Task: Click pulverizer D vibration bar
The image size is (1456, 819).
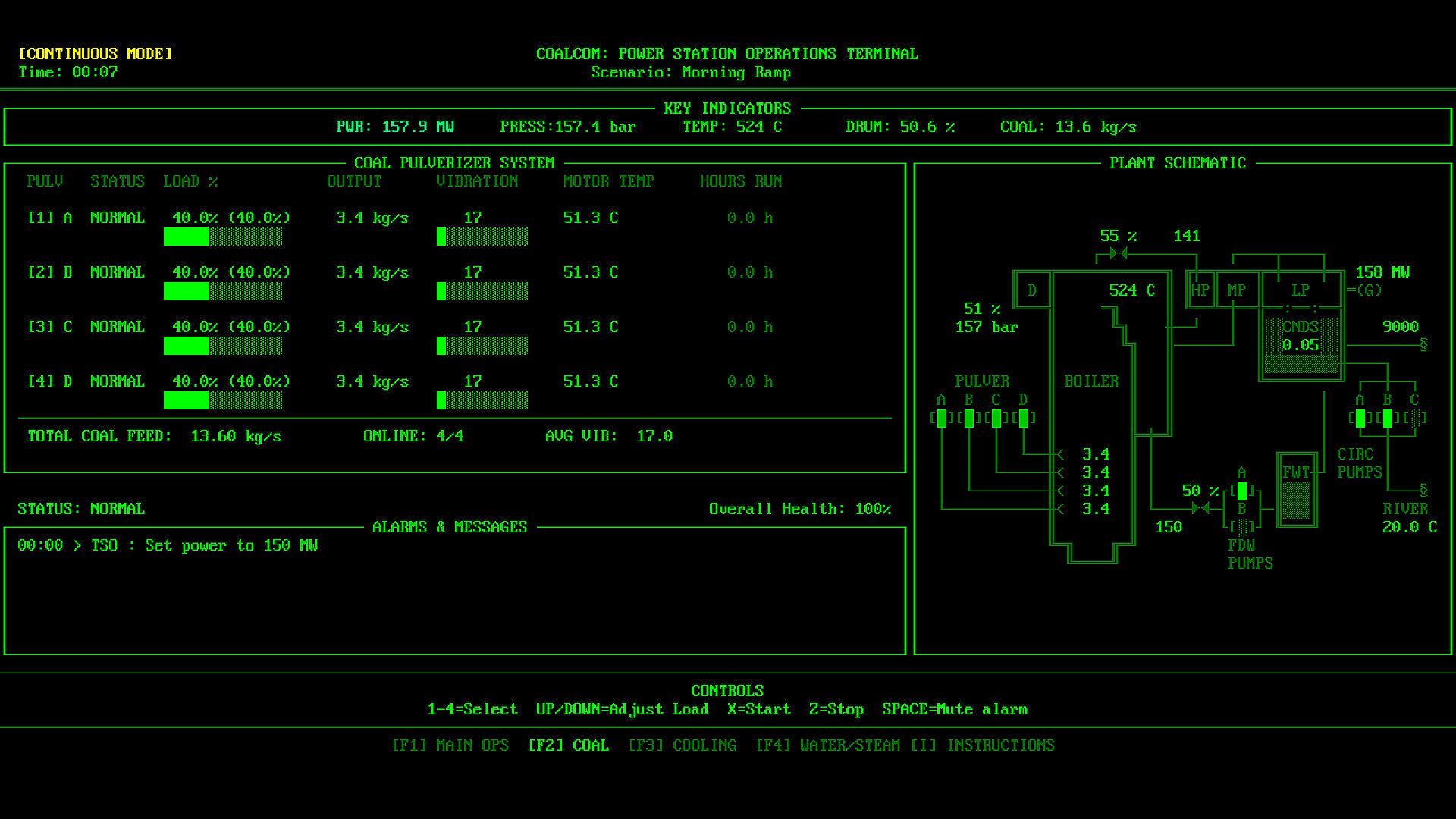Action: (x=482, y=400)
